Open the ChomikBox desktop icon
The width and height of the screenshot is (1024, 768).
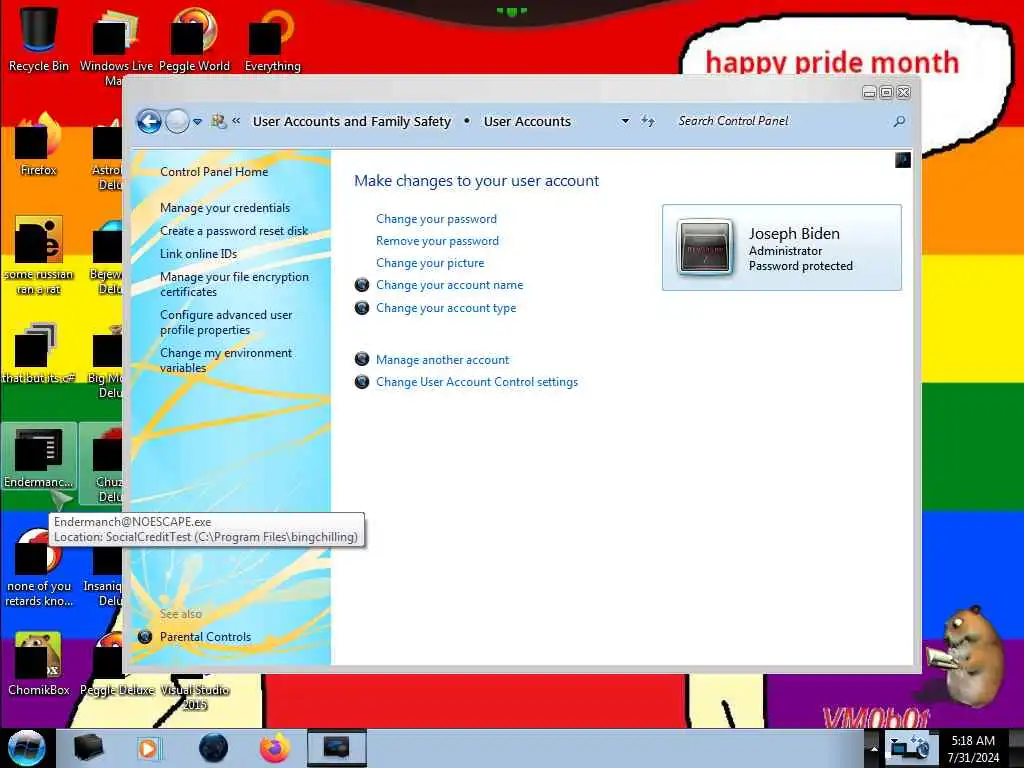pyautogui.click(x=39, y=663)
